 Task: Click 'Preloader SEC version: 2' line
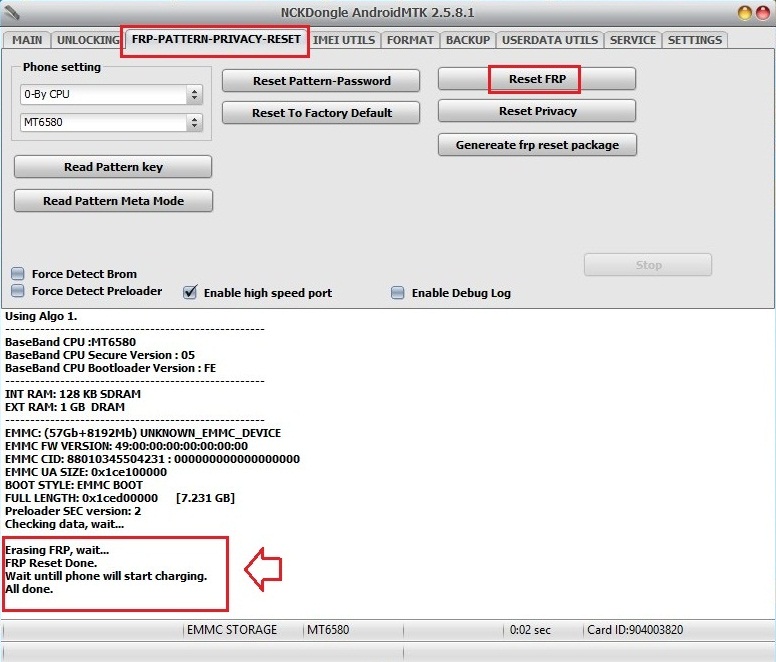click(73, 511)
